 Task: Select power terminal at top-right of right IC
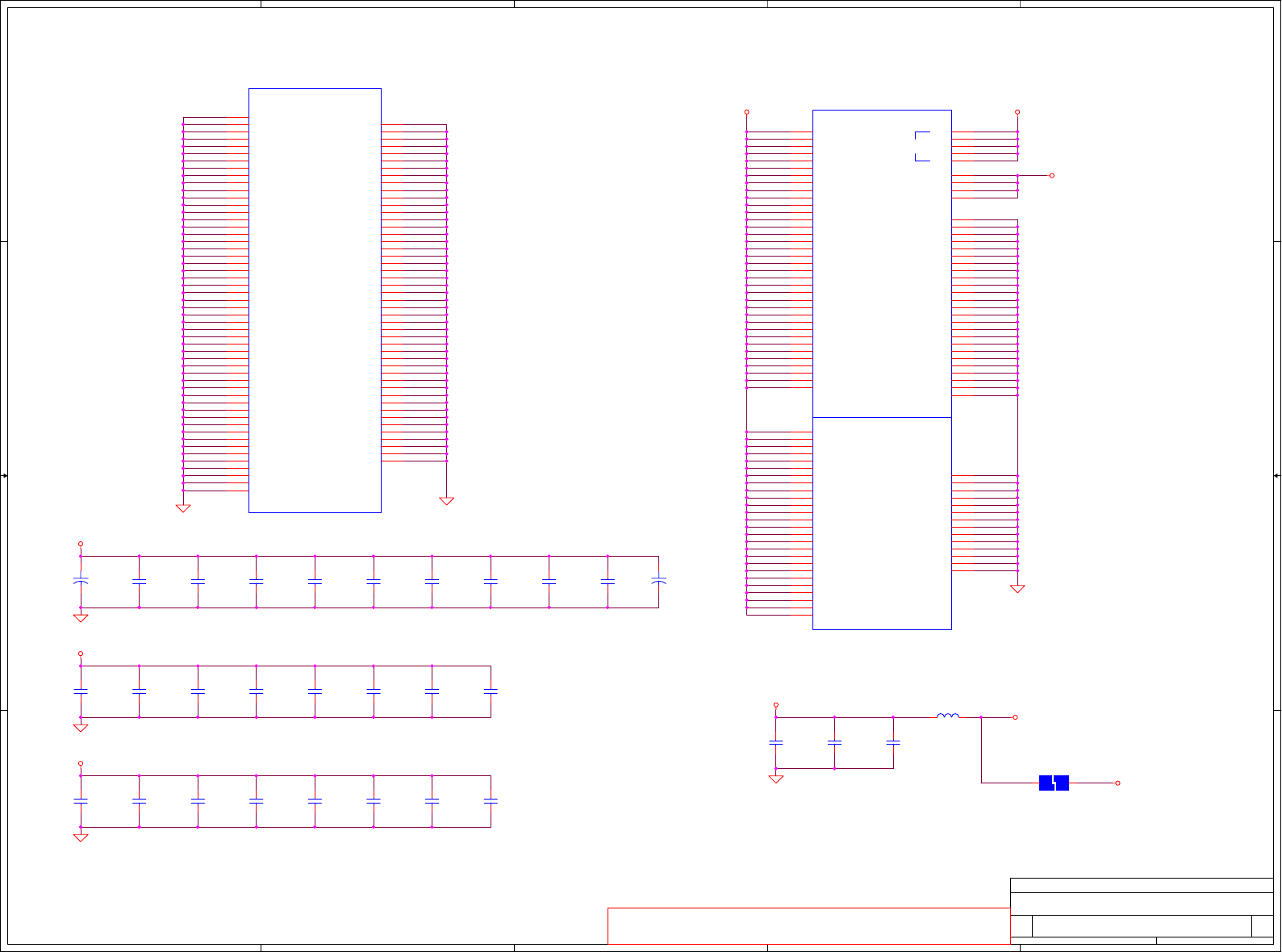(1017, 111)
